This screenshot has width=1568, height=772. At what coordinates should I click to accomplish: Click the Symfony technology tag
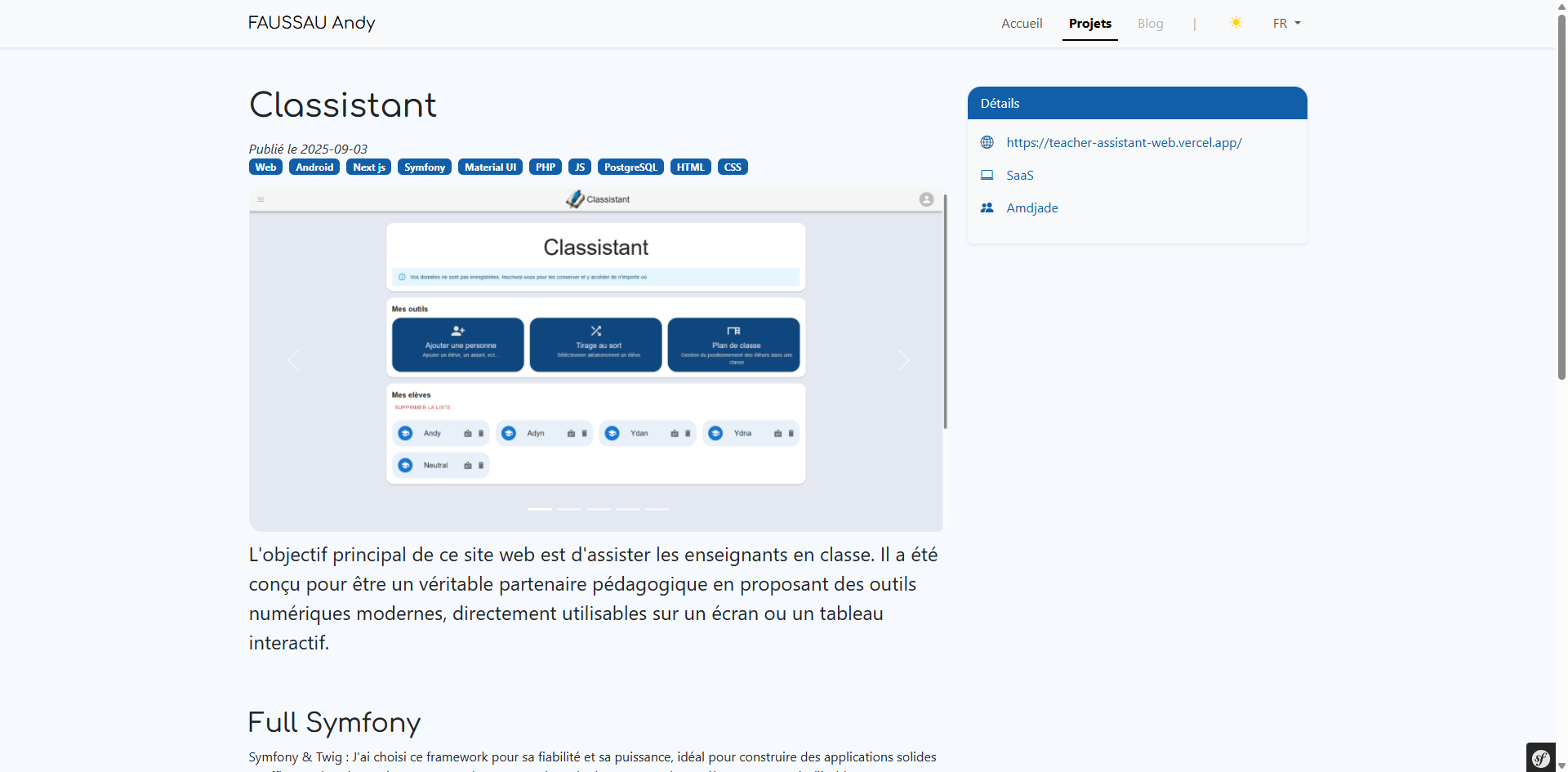pyautogui.click(x=425, y=167)
